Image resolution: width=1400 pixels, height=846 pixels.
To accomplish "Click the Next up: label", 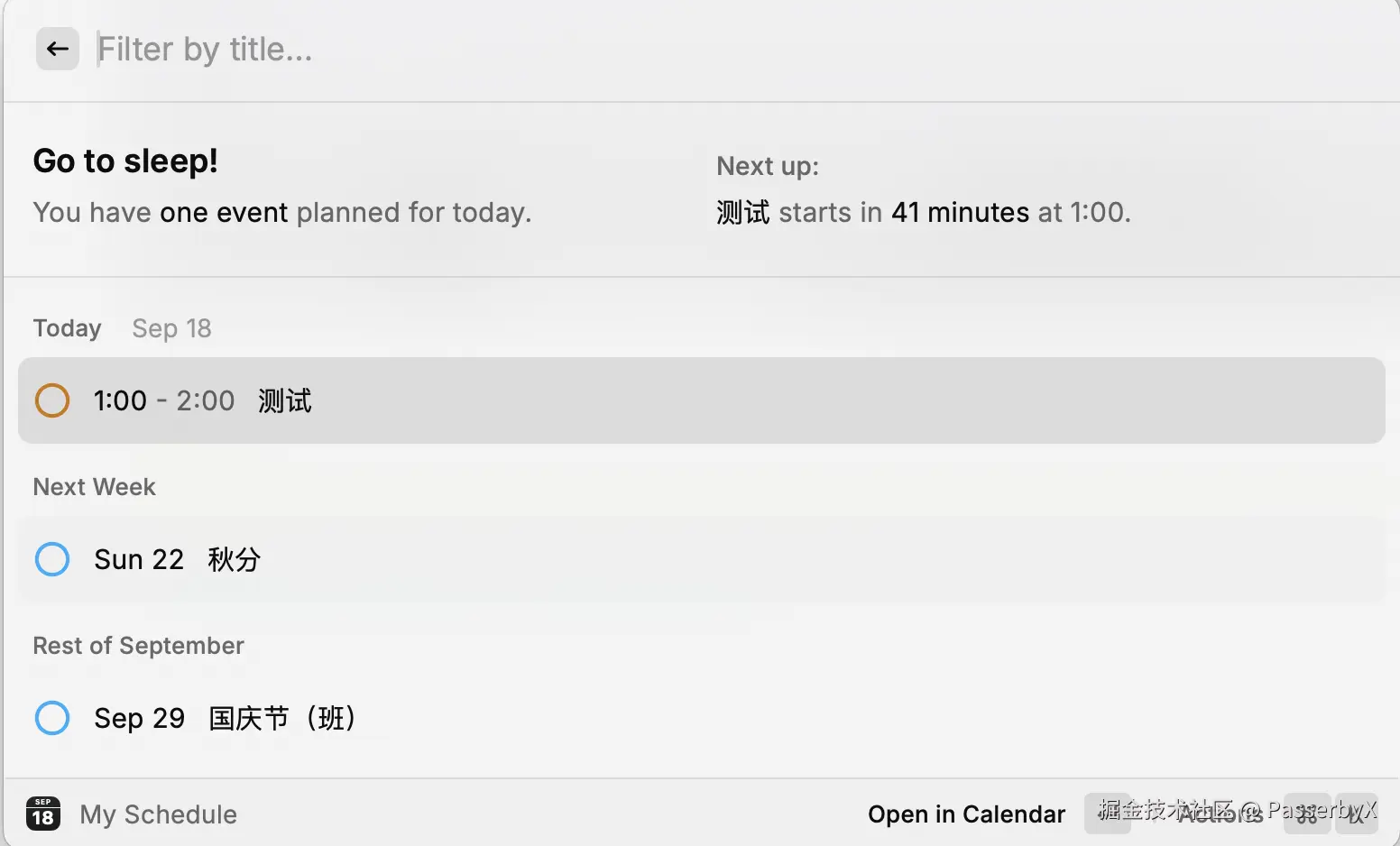I will pyautogui.click(x=768, y=166).
